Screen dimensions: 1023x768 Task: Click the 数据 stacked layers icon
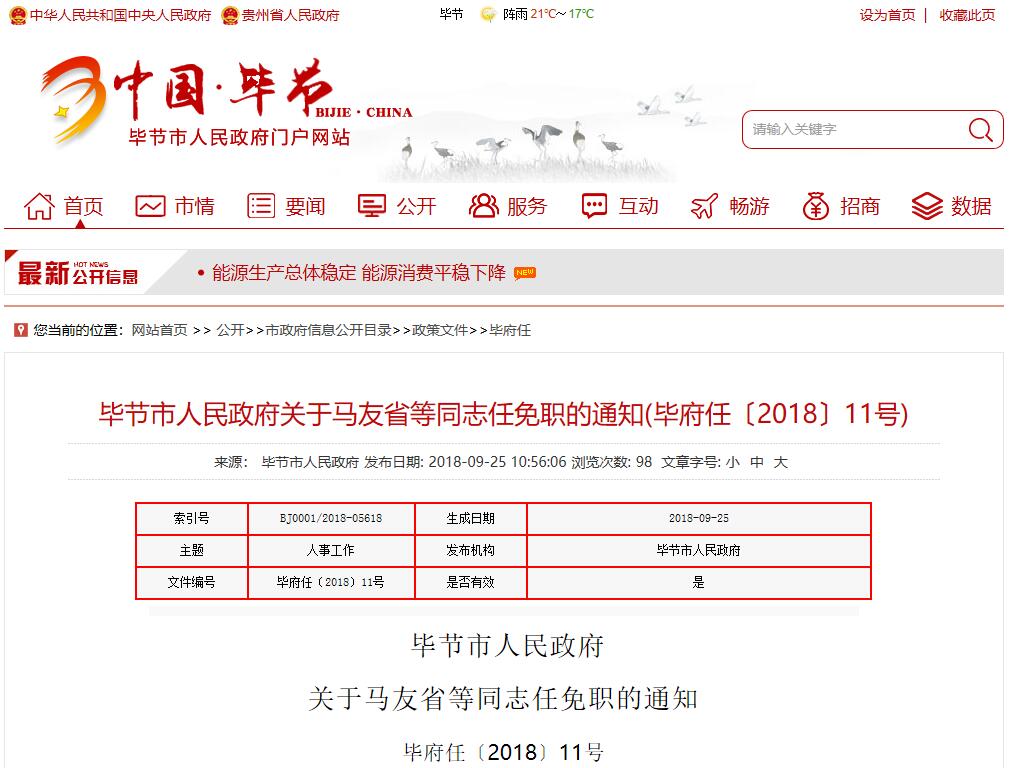point(927,207)
